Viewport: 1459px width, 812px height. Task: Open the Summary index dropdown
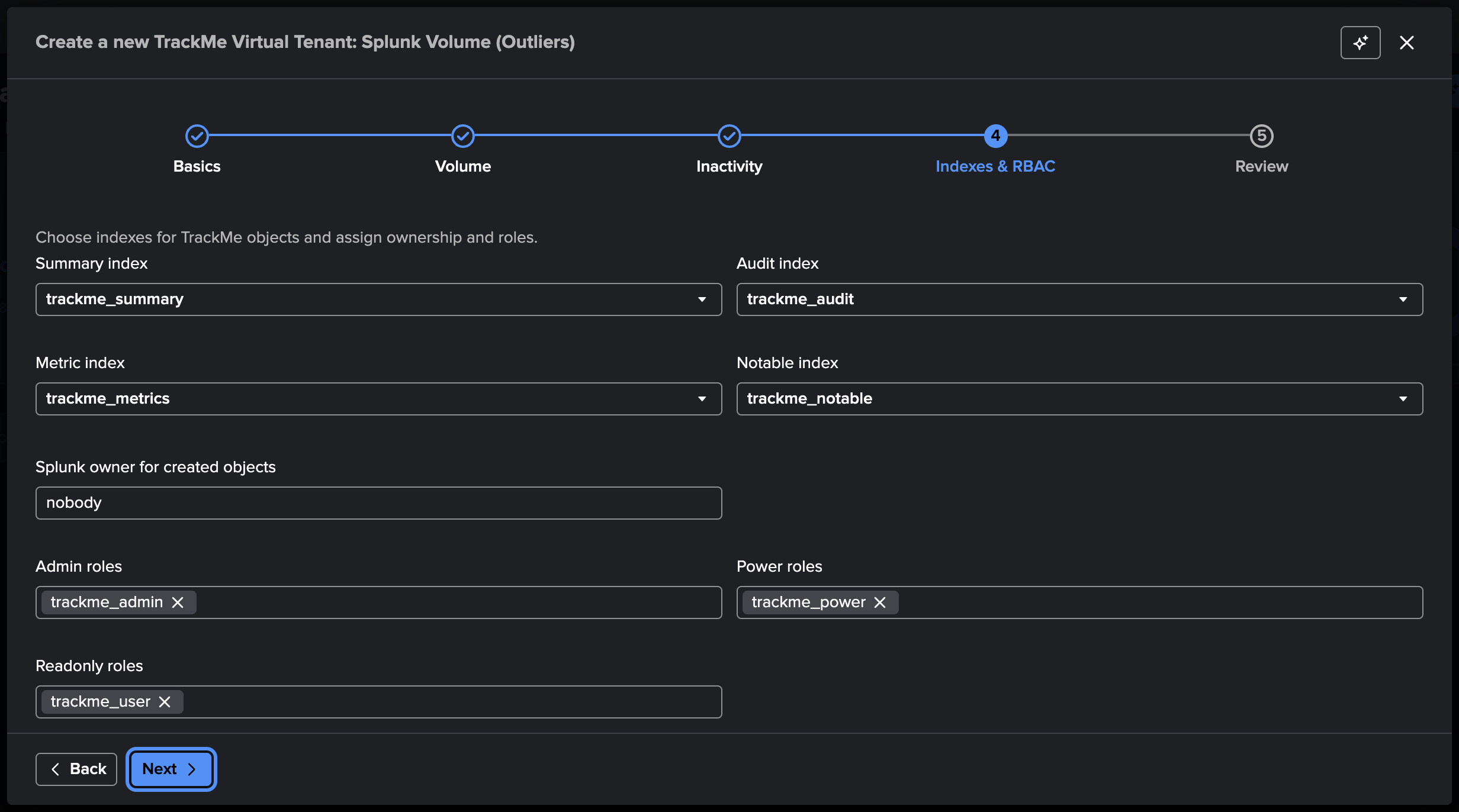coord(379,299)
